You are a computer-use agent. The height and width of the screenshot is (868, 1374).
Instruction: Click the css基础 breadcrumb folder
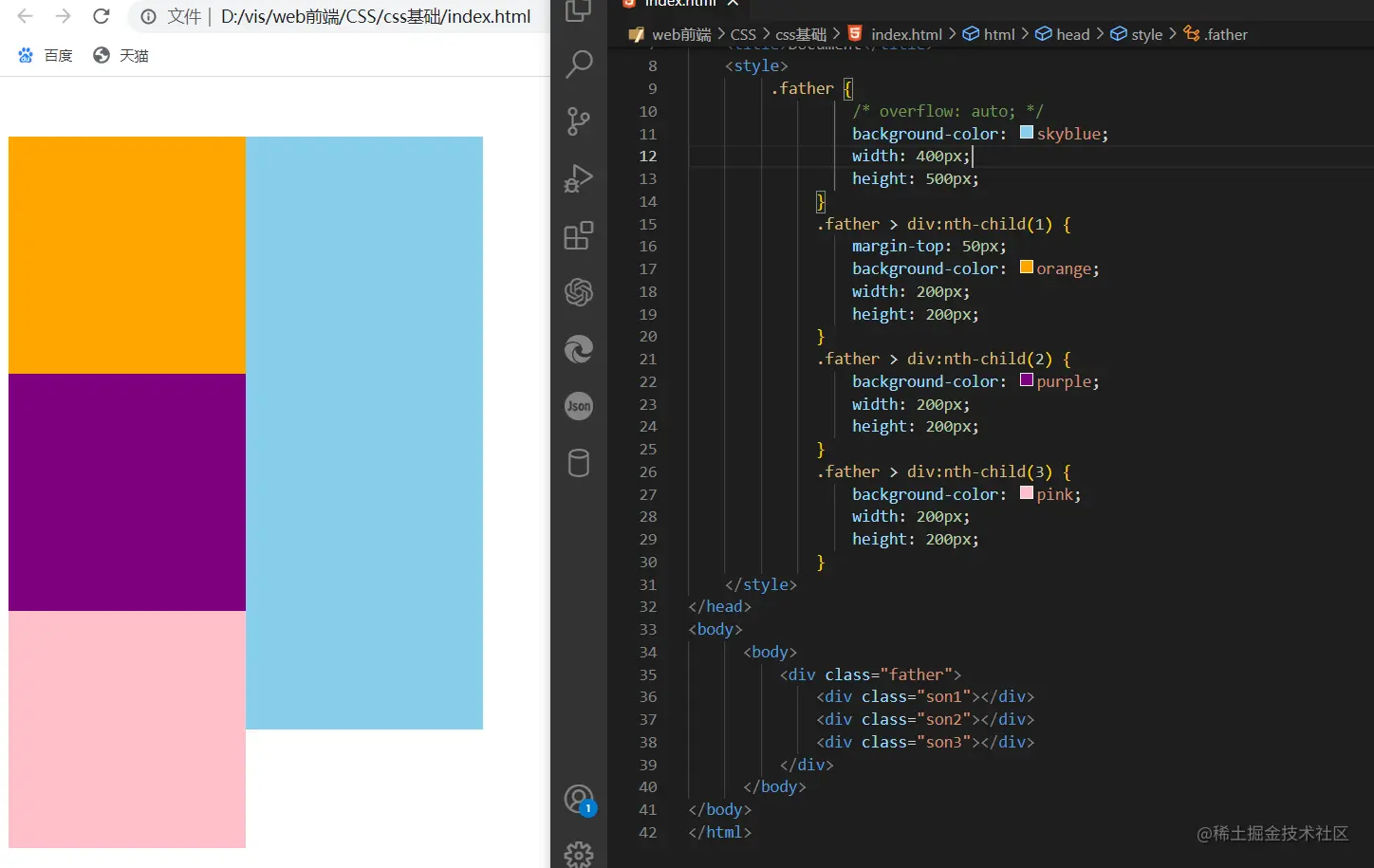click(x=801, y=34)
